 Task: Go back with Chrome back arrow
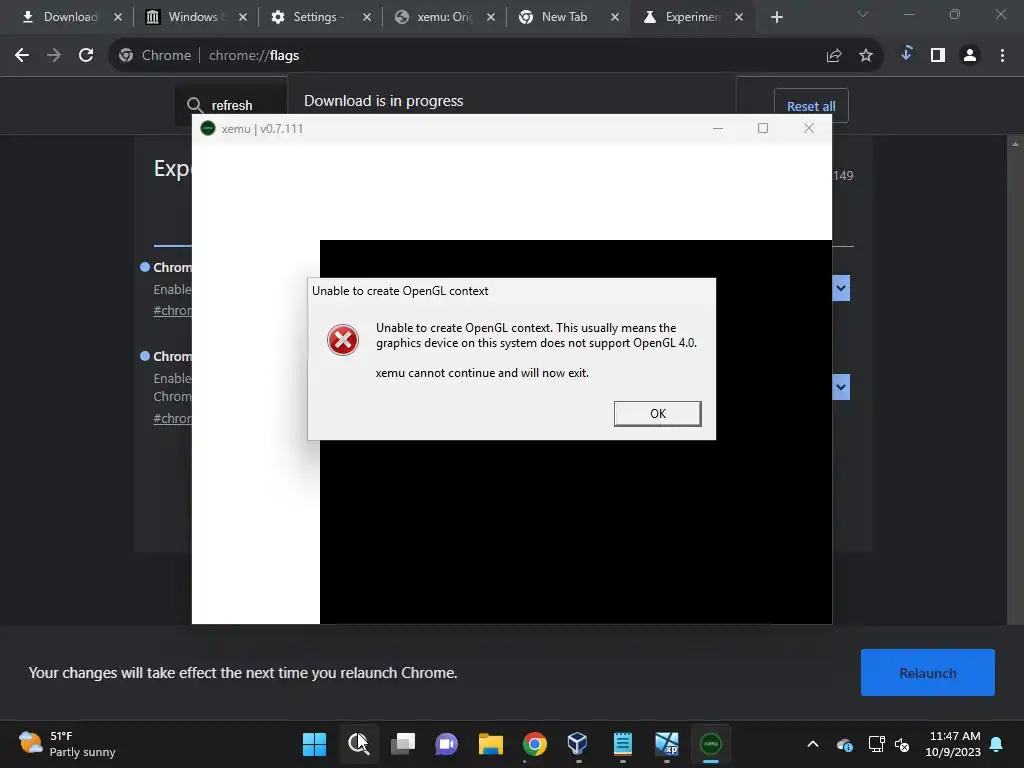coord(22,56)
